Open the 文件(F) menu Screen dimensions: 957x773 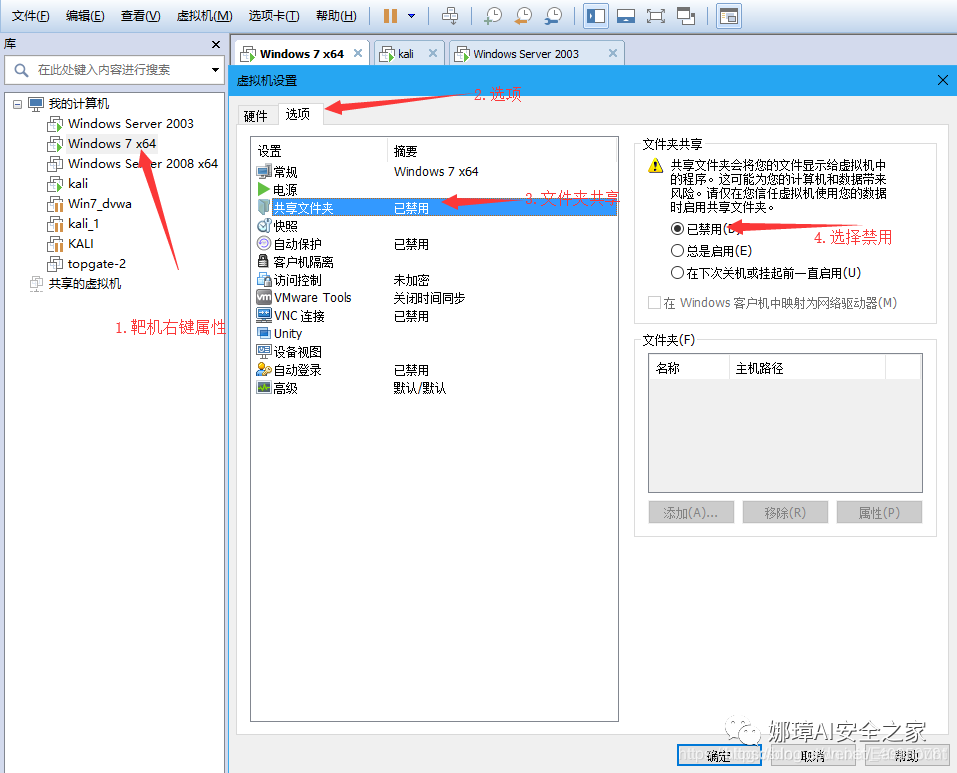pos(31,16)
